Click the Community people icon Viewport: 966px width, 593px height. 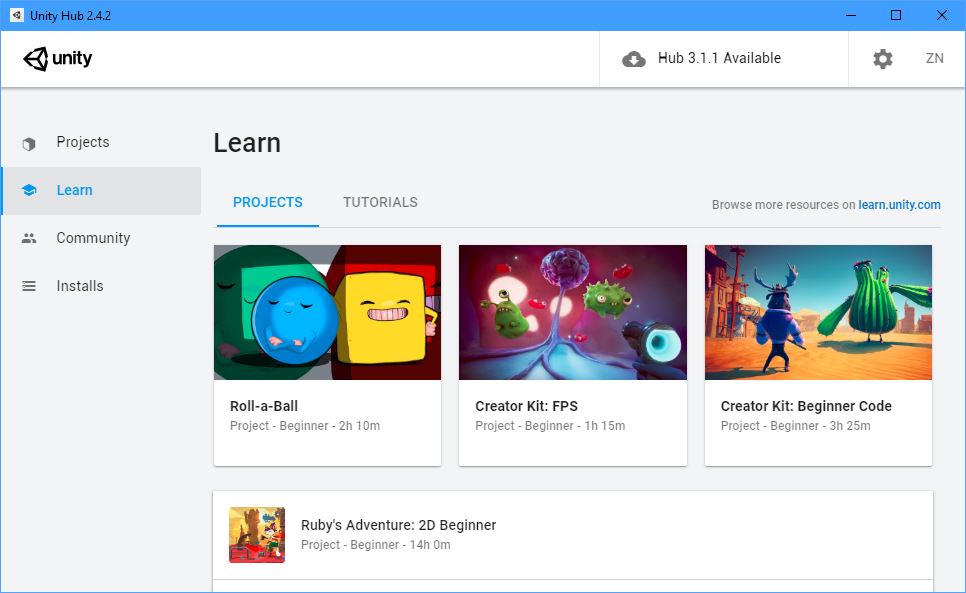point(29,239)
